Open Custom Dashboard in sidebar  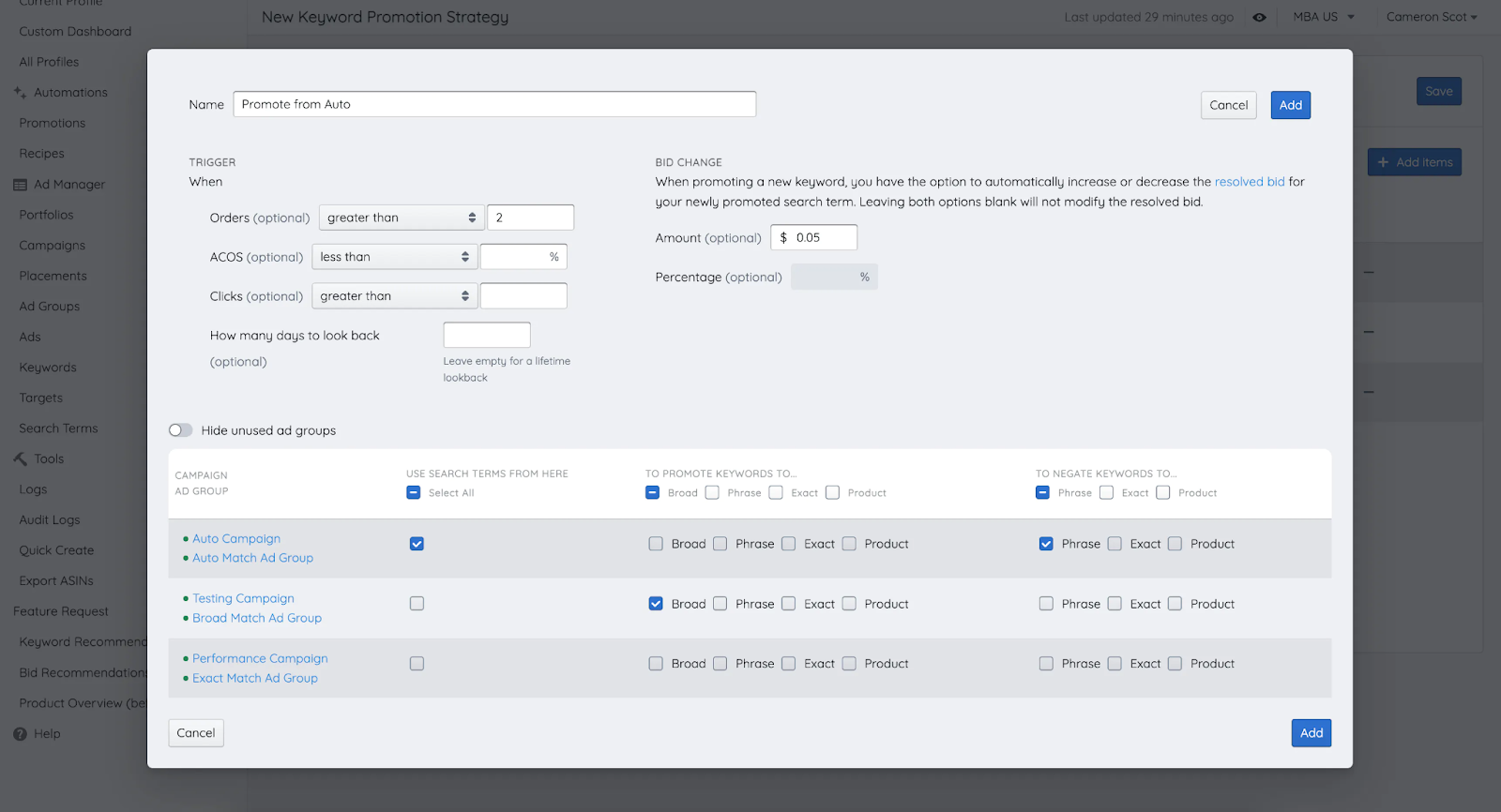point(75,31)
